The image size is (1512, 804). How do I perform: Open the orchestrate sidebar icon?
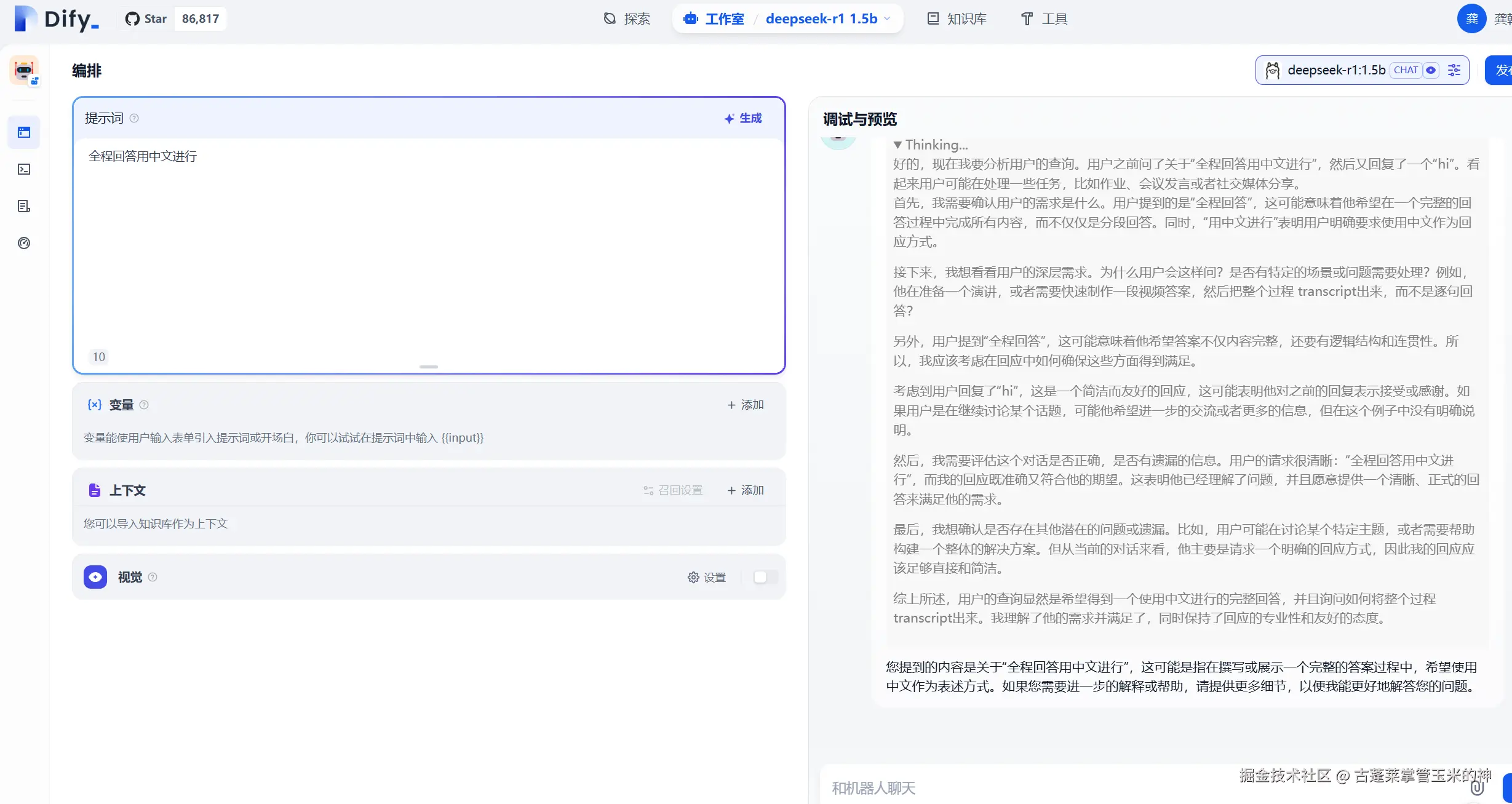[x=24, y=132]
